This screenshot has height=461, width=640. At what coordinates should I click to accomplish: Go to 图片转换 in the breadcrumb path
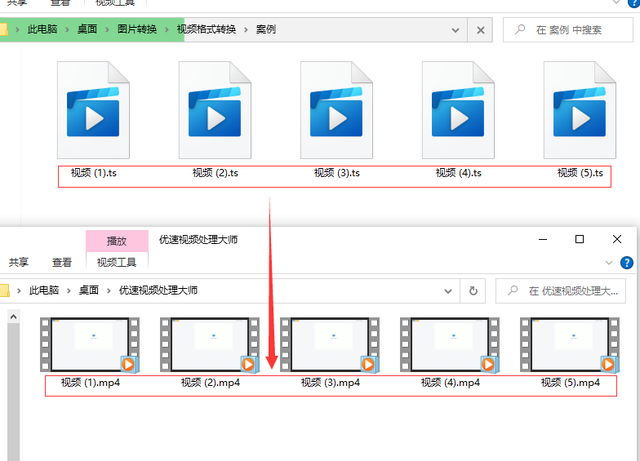pyautogui.click(x=140, y=29)
